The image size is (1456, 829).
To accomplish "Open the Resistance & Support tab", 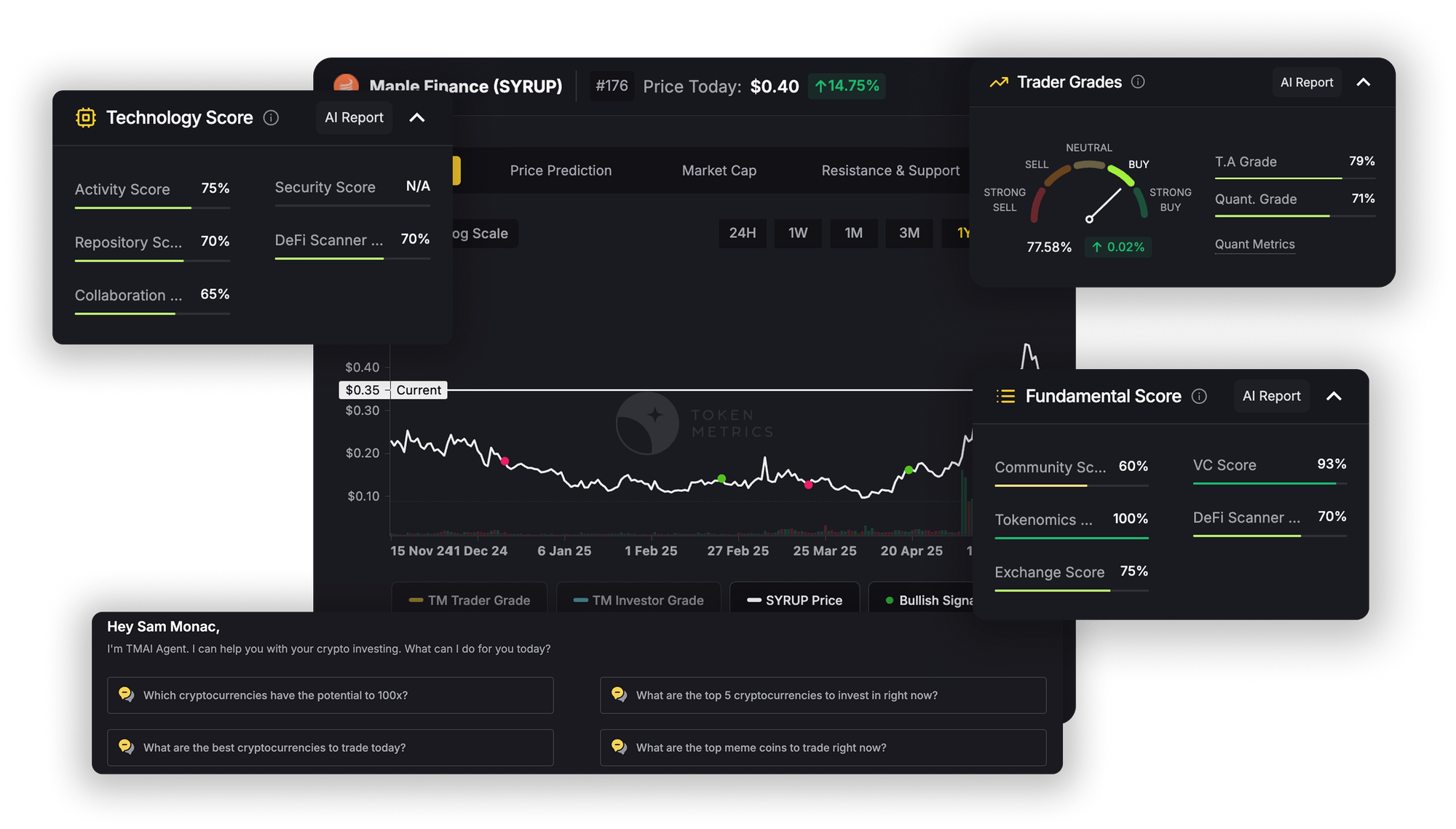I will click(x=890, y=170).
